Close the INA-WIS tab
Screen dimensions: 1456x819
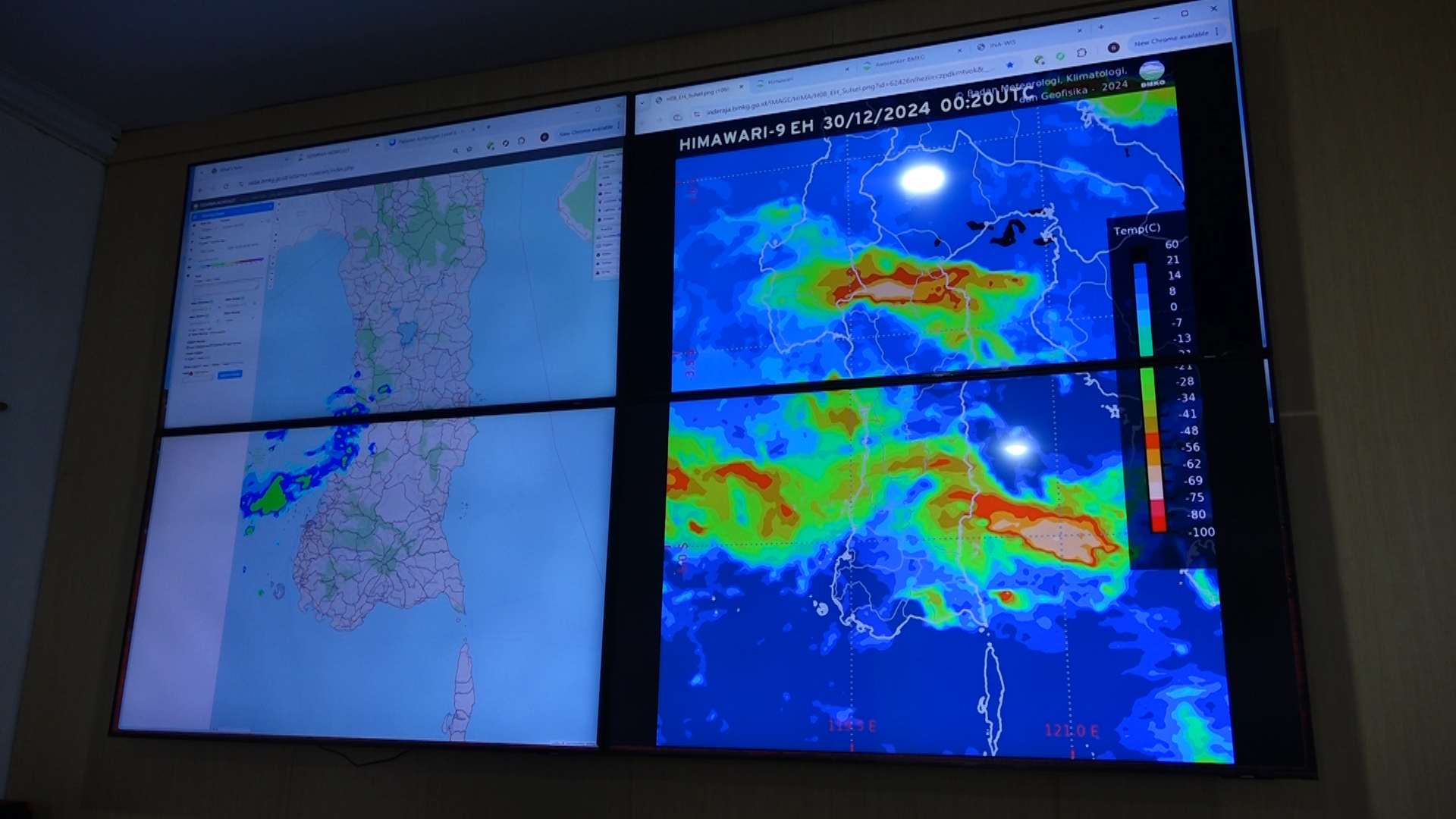coord(1079,30)
